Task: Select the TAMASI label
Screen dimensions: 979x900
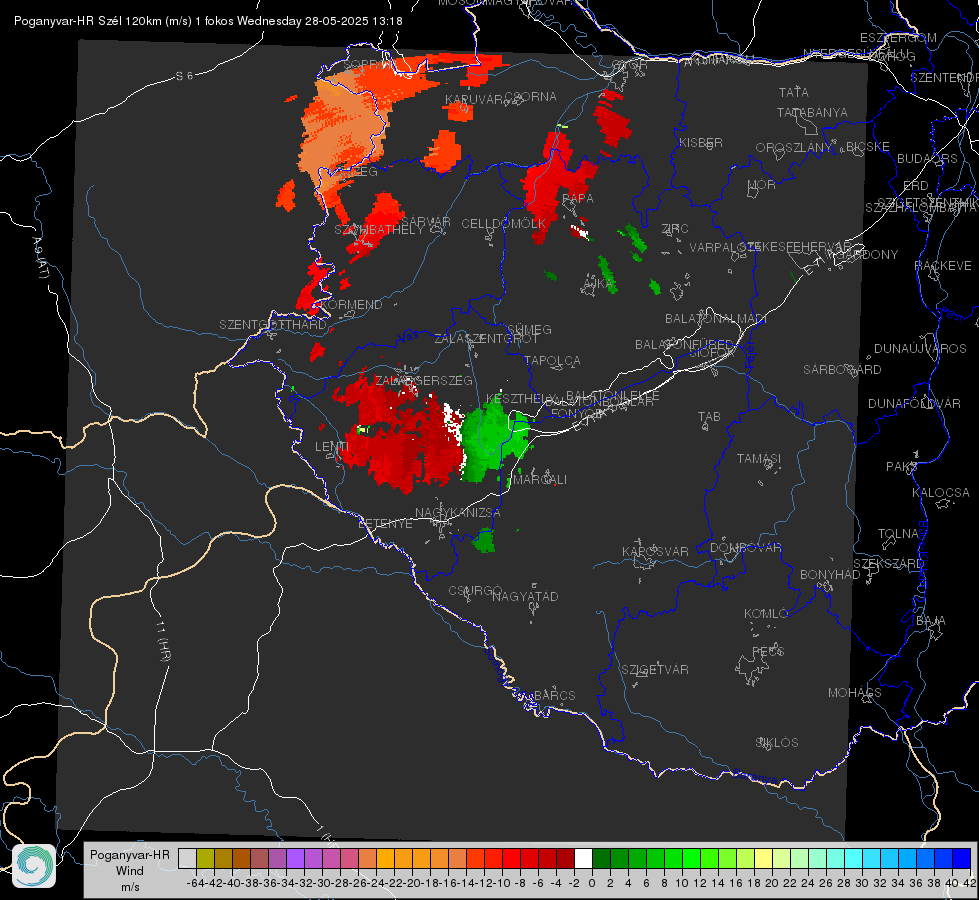Action: coord(759,459)
